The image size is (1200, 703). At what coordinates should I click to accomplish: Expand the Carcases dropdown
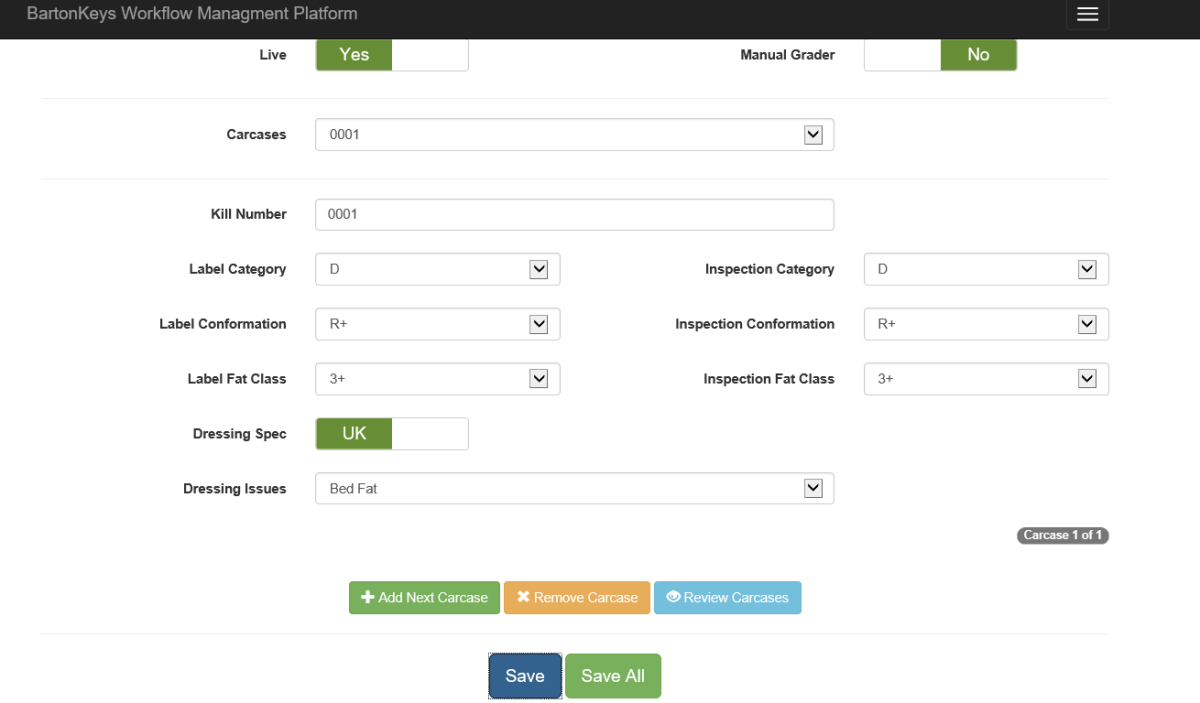tap(813, 135)
